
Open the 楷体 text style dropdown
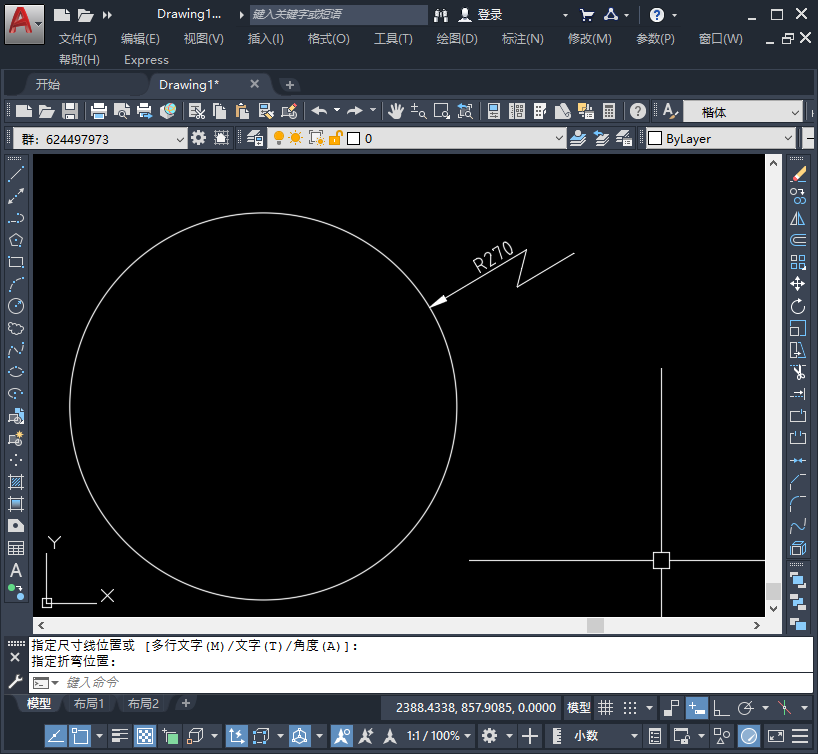pos(743,112)
